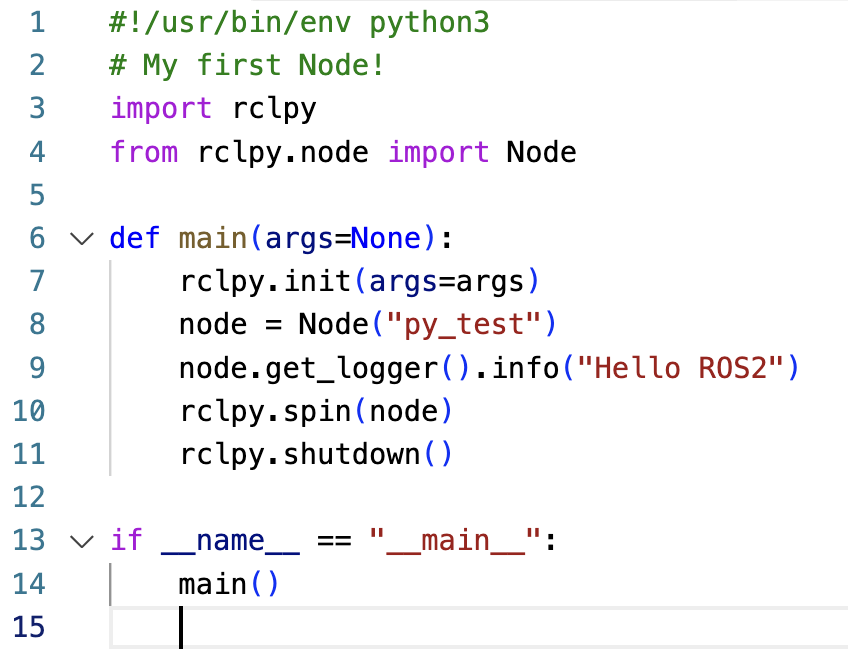Click line number 10 in gutter
The image size is (848, 662).
[x=29, y=411]
